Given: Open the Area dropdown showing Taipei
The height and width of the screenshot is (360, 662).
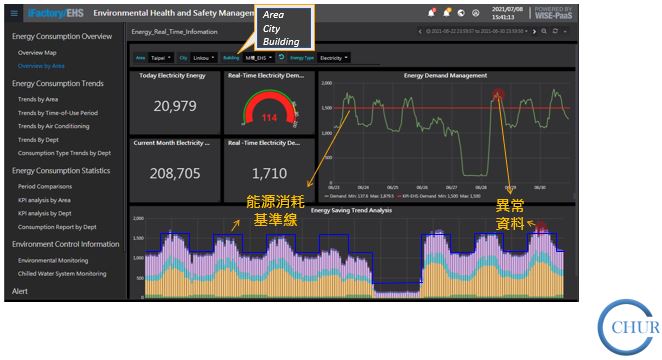Looking at the screenshot, I should point(160,58).
